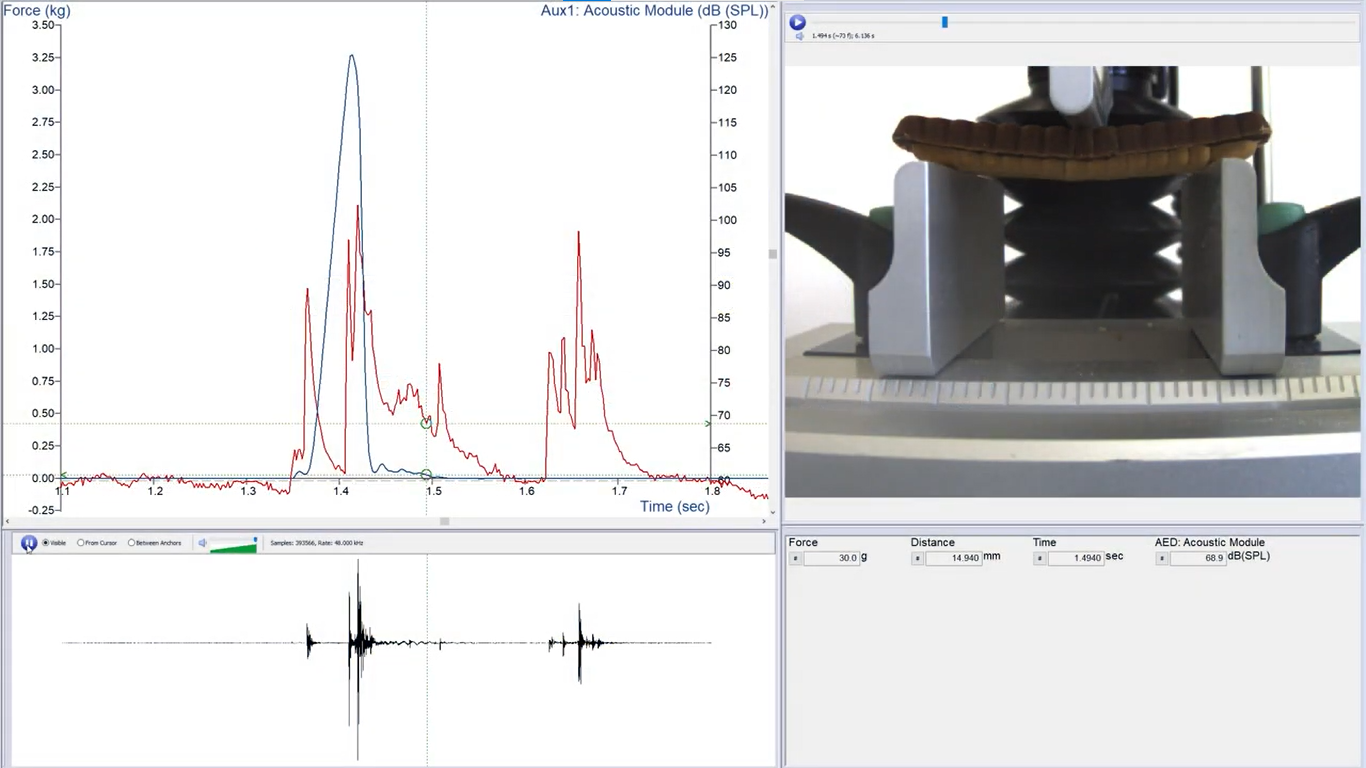Click the green cursor marker on acoustic curve
The height and width of the screenshot is (768, 1366).
(426, 424)
